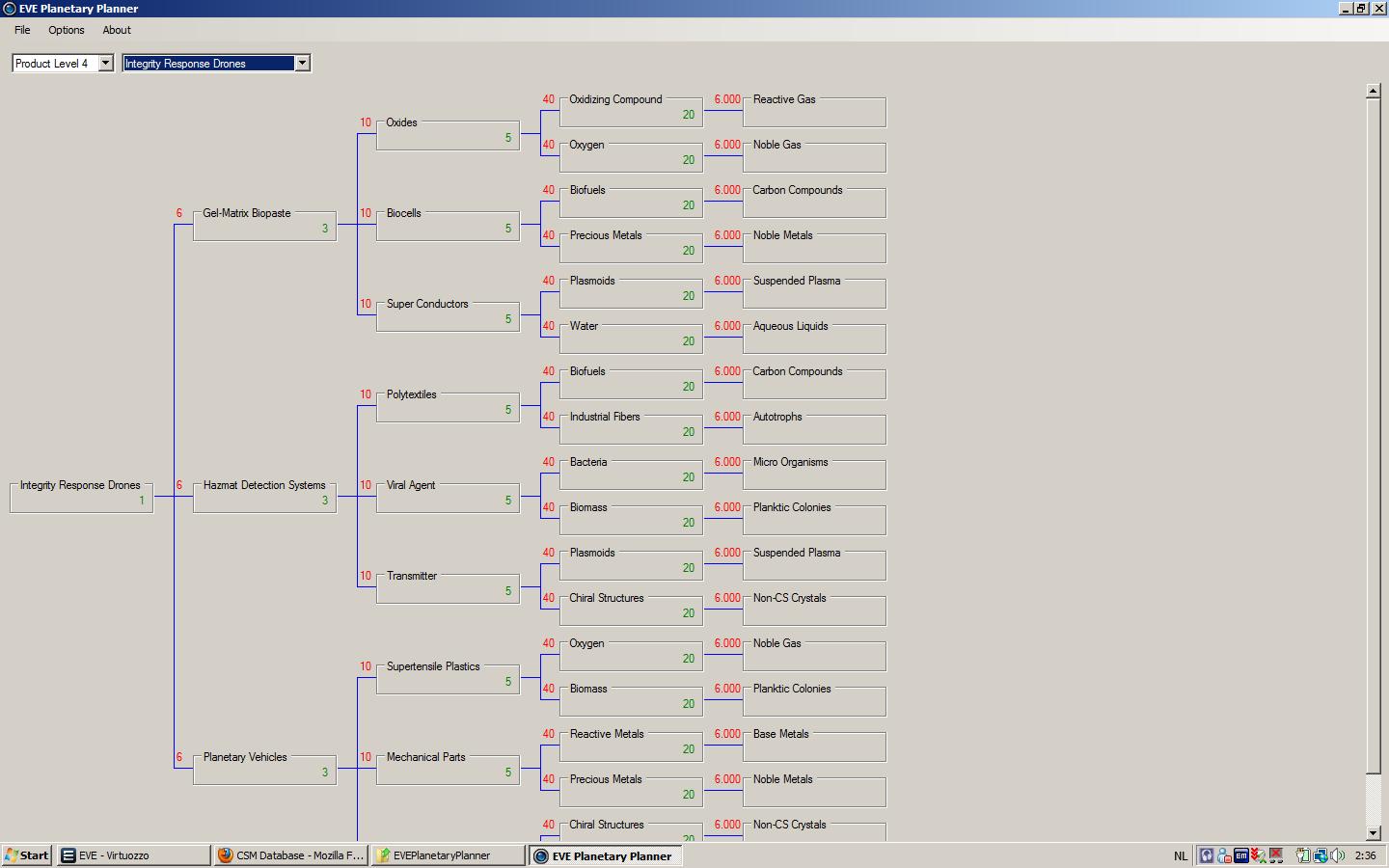This screenshot has width=1389, height=868.
Task: Click the Biocells node
Action: (x=448, y=224)
